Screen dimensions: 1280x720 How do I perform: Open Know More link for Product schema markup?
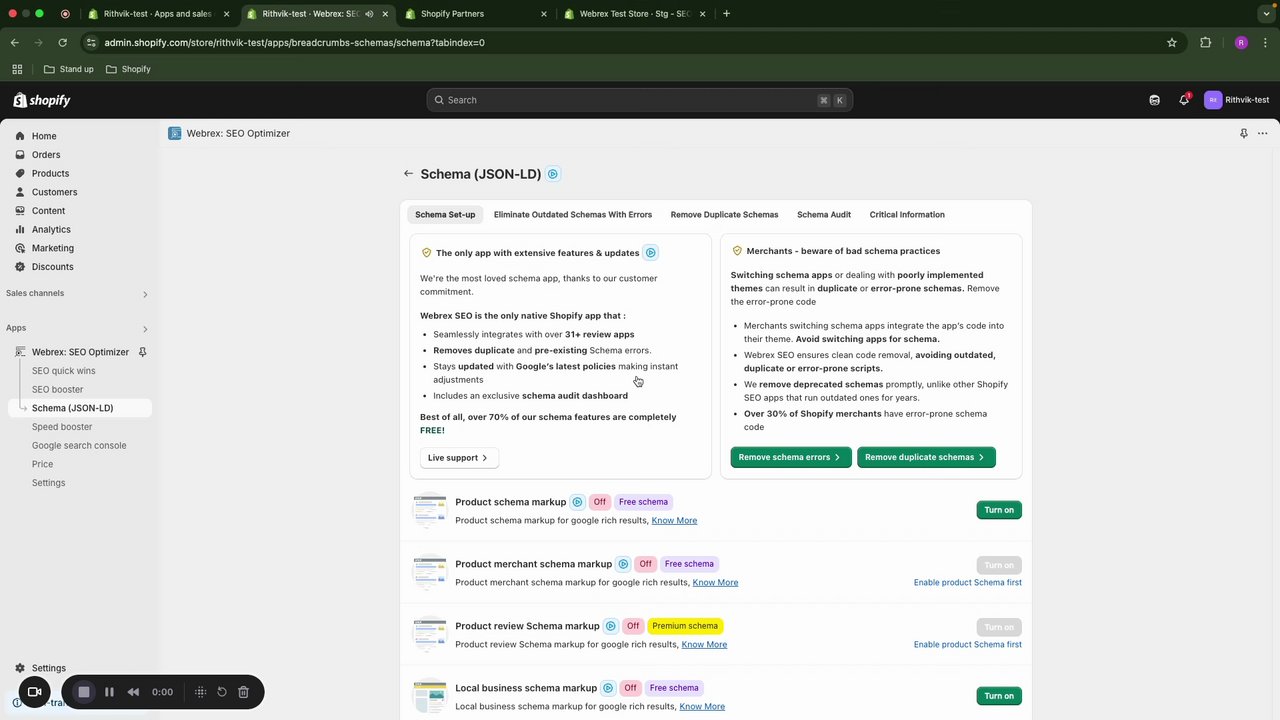click(674, 521)
